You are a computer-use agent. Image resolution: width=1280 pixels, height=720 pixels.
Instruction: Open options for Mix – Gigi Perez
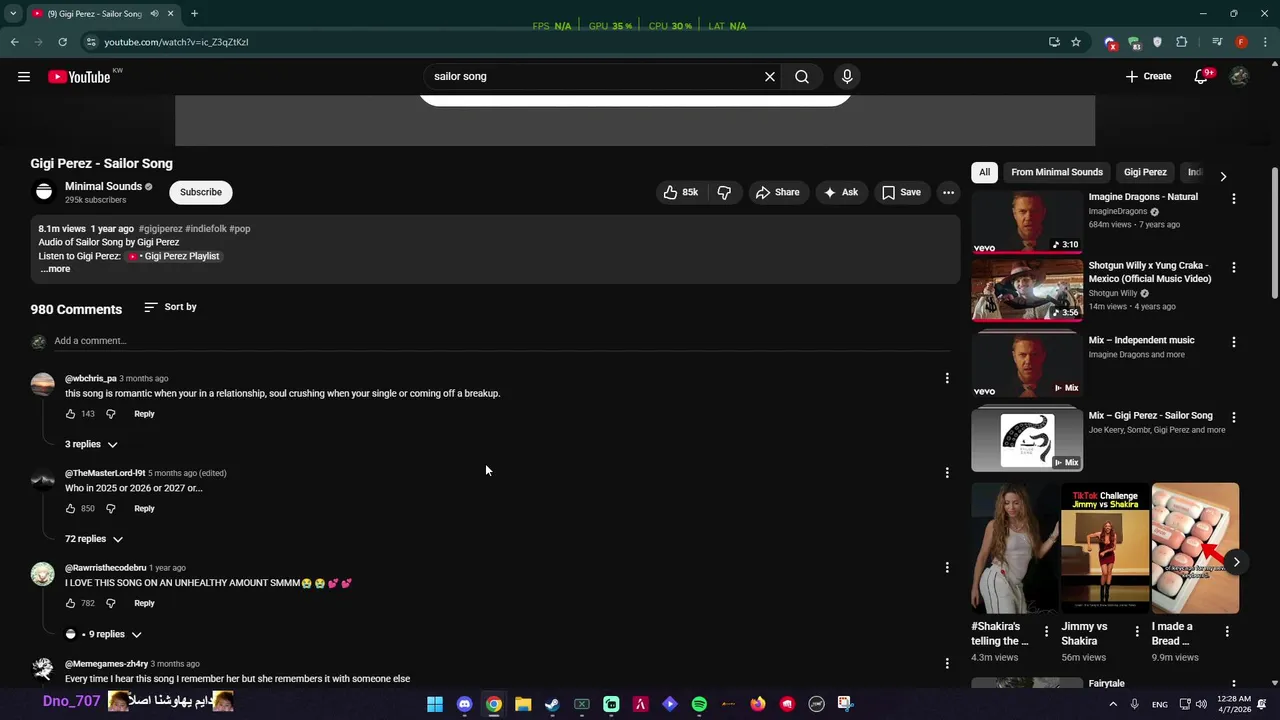1233,417
